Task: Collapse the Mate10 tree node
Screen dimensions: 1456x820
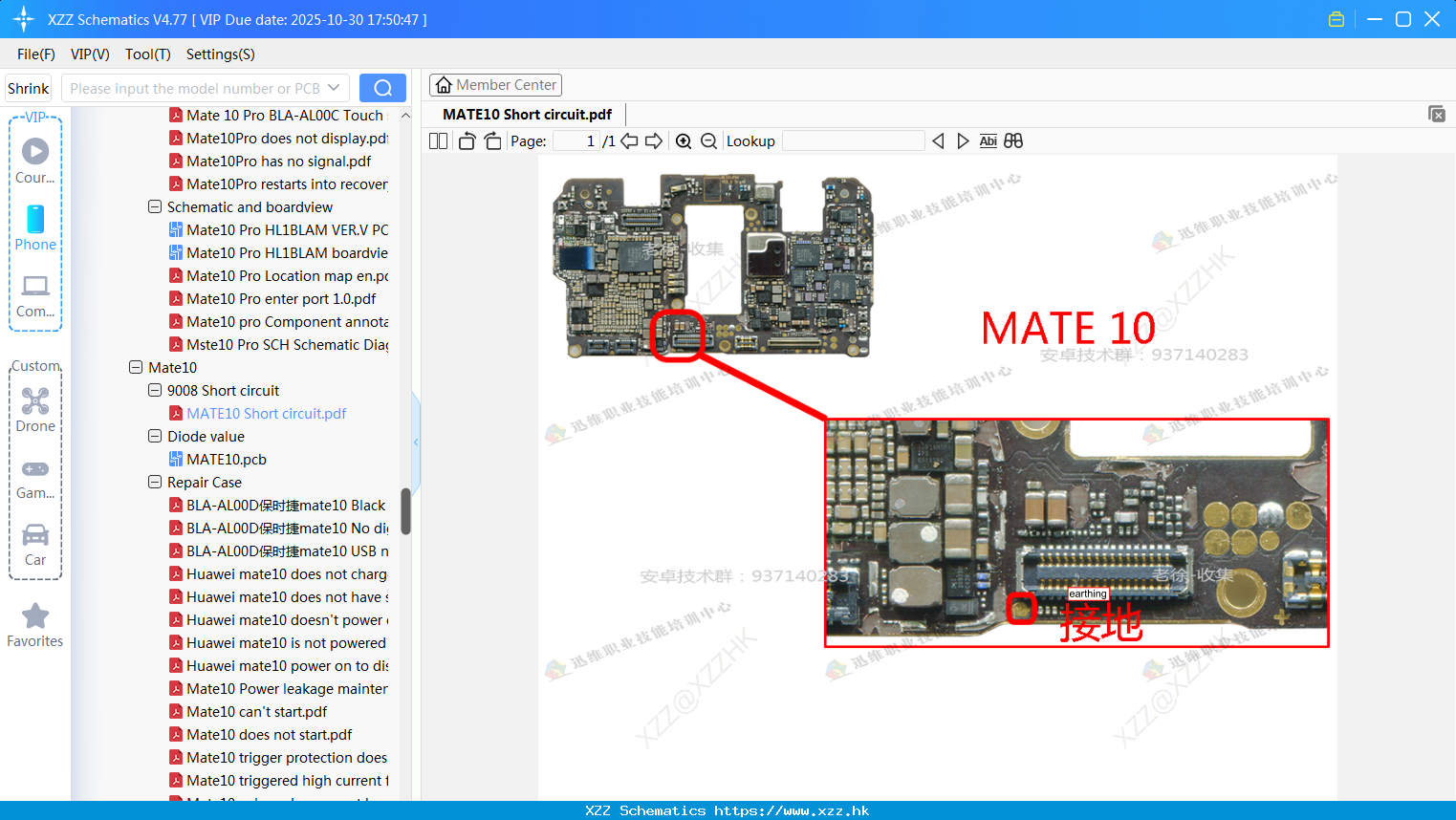Action: point(136,367)
